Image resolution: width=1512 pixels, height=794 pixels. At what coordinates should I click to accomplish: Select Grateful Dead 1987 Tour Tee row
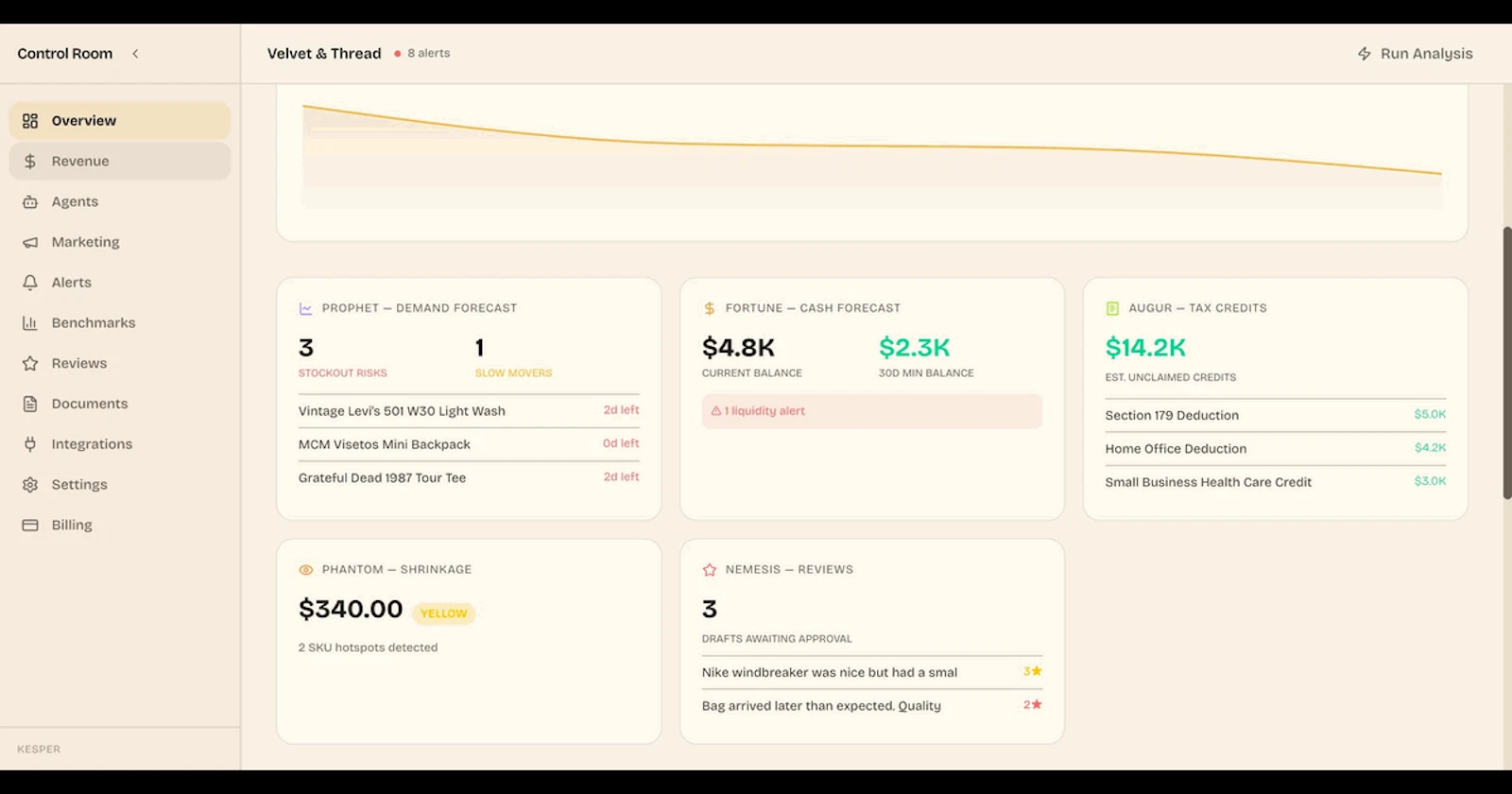tap(469, 478)
